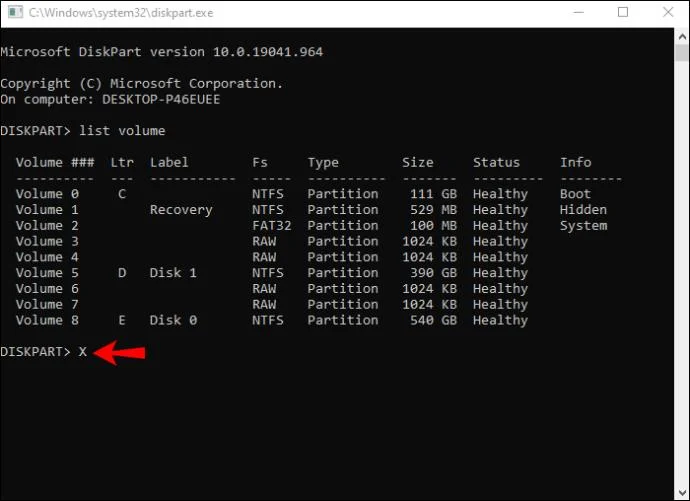Click 'Volume 5' in the list
This screenshot has width=690, height=501.
tap(47, 273)
